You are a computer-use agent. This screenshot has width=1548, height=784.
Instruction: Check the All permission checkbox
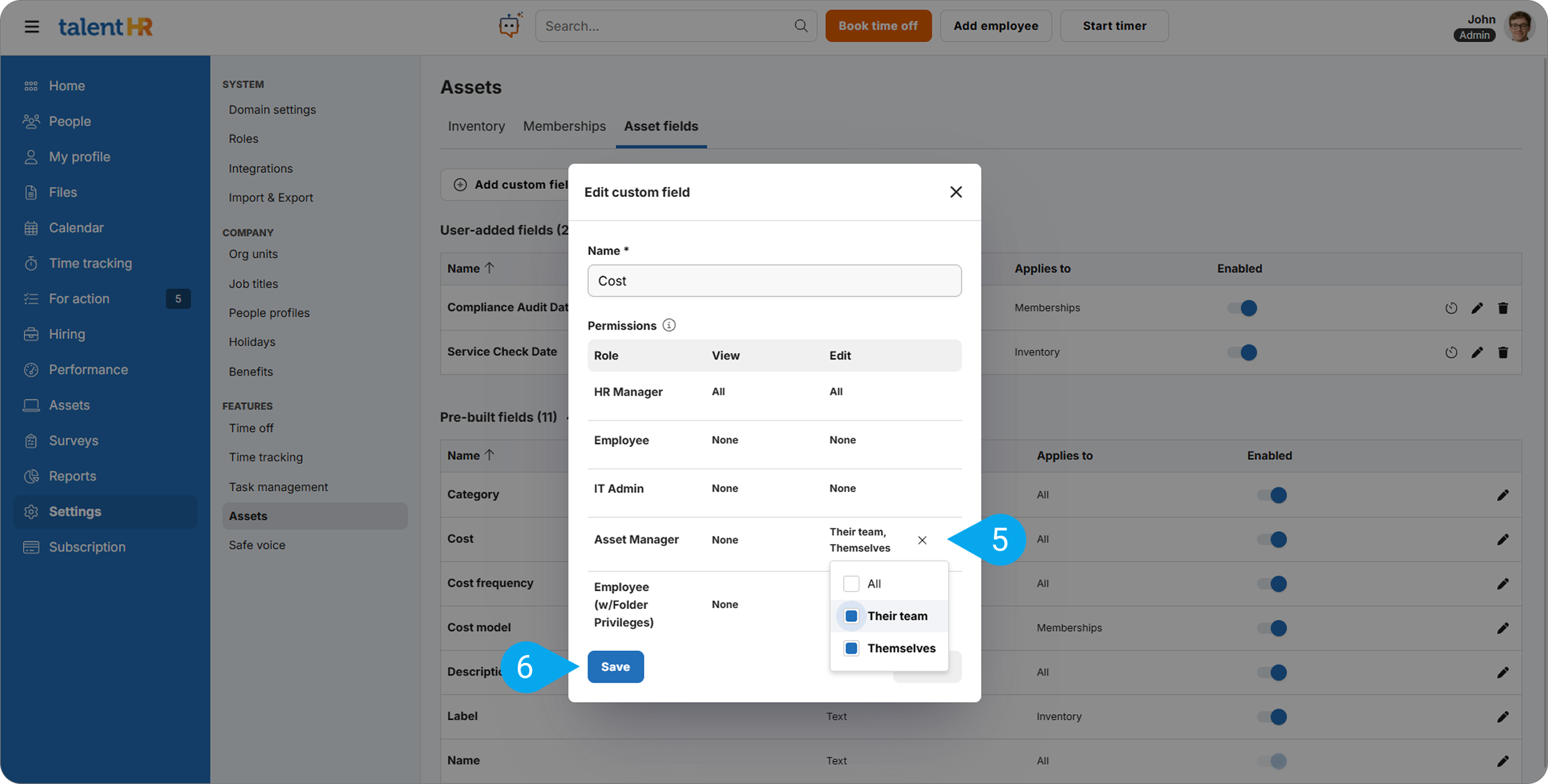[x=851, y=584]
